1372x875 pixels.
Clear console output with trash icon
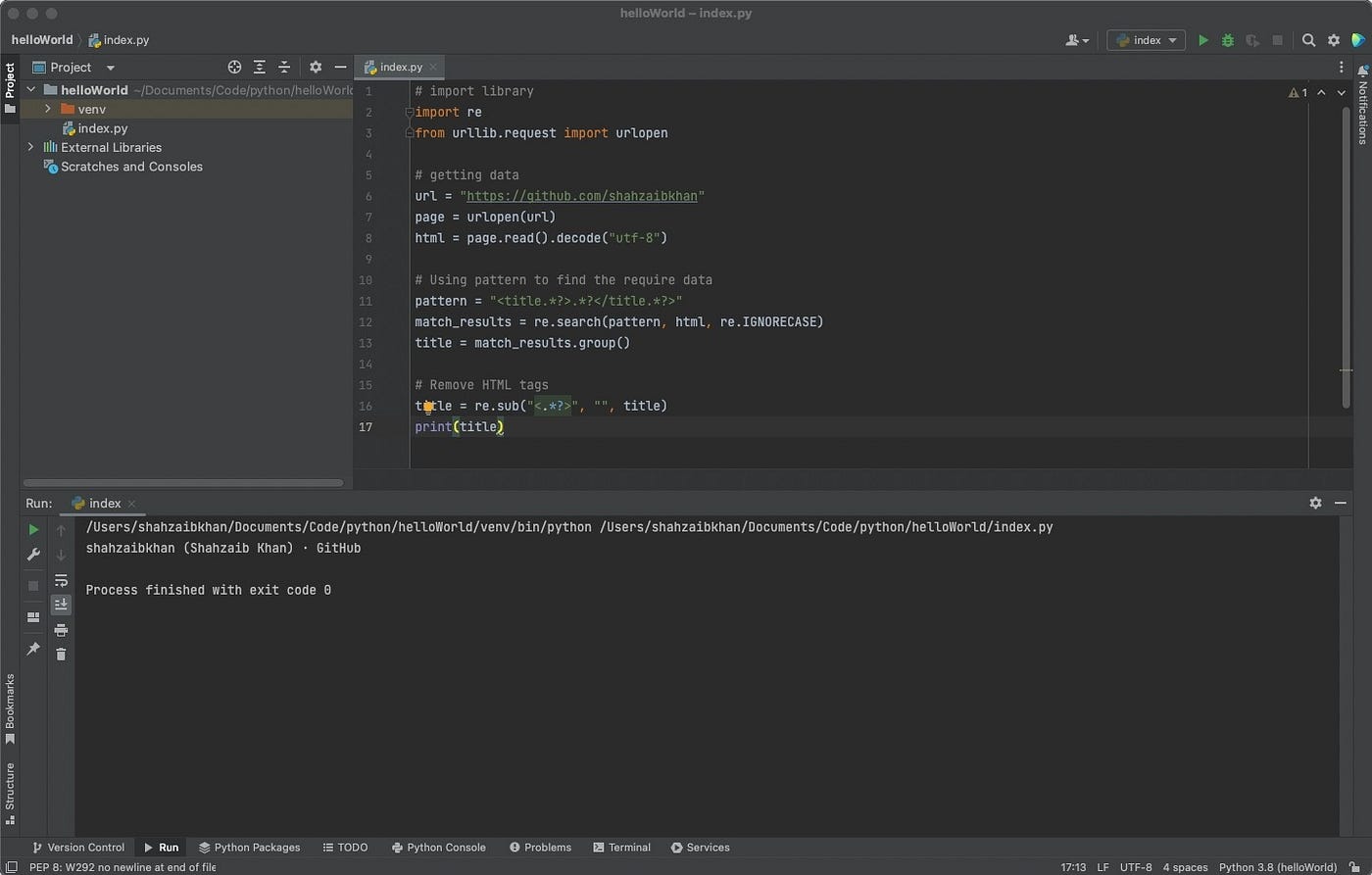coord(61,655)
